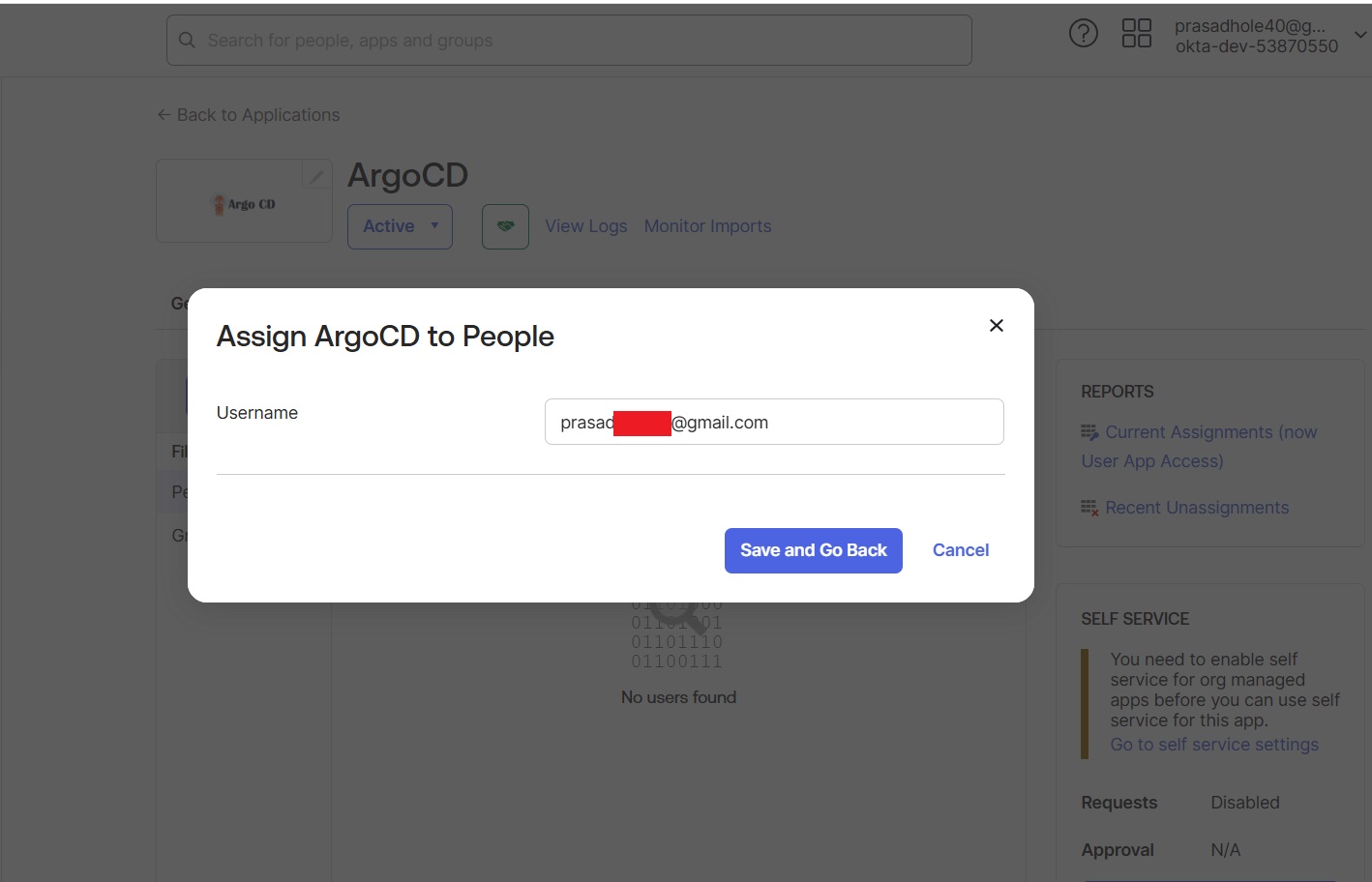Expand the account chevron next to okta-dev-53870550
This screenshot has width=1372, height=882.
pyautogui.click(x=1358, y=36)
